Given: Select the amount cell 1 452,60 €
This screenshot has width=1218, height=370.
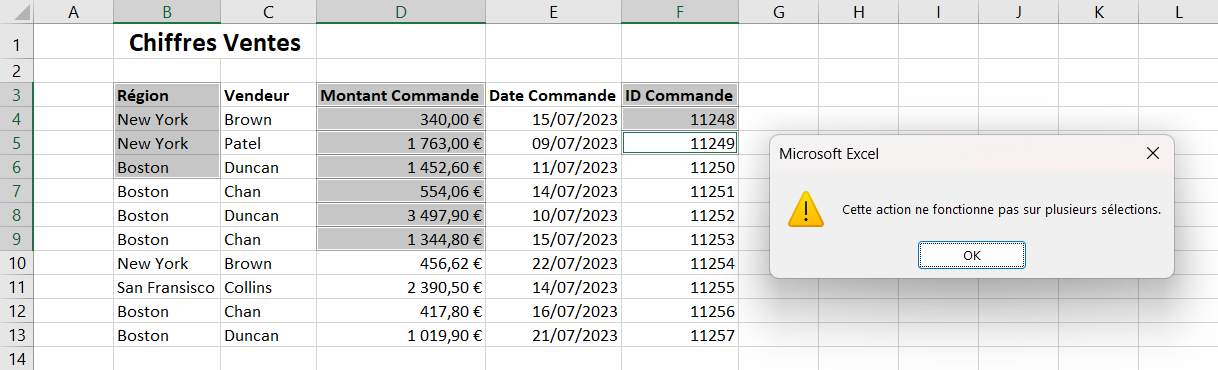Looking at the screenshot, I should (x=401, y=167).
